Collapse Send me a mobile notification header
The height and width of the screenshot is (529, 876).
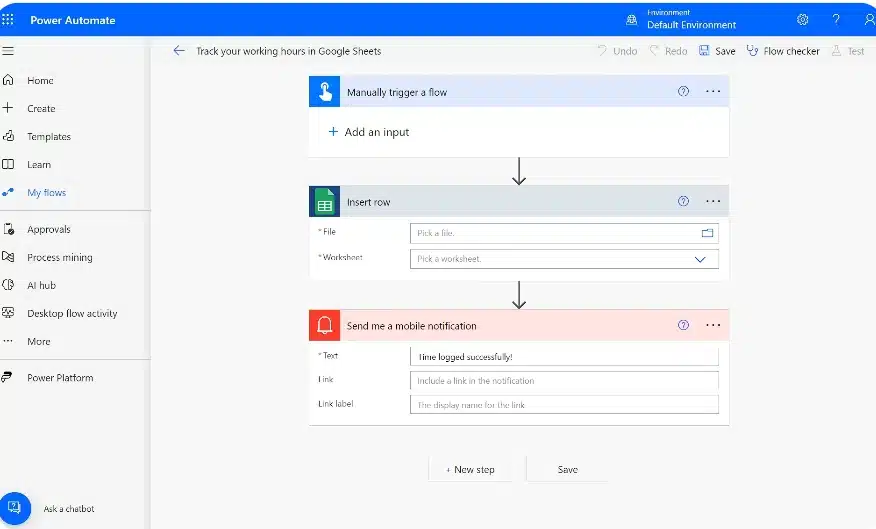(518, 325)
